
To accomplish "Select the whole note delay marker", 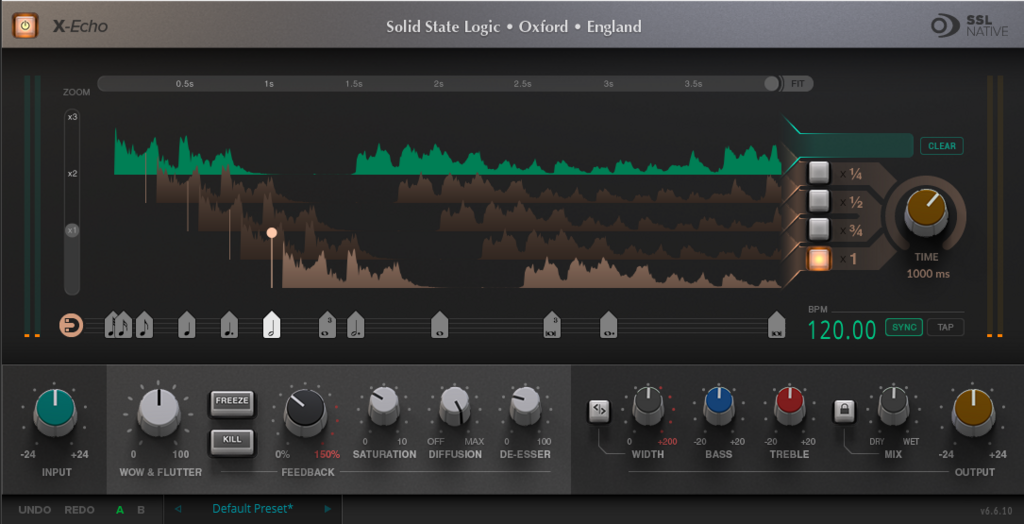I will click(x=440, y=325).
